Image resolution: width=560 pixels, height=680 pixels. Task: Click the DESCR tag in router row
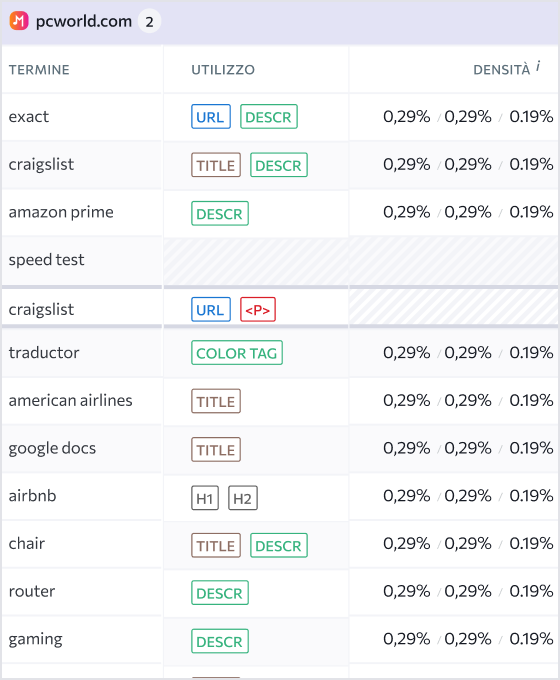220,593
